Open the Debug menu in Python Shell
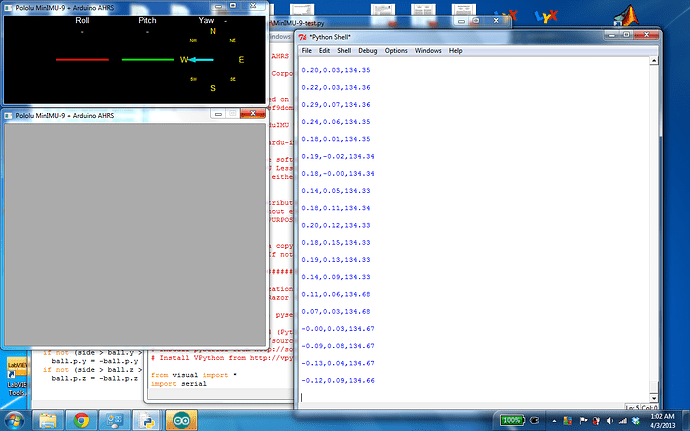Screen dimensions: 690x431 368,50
